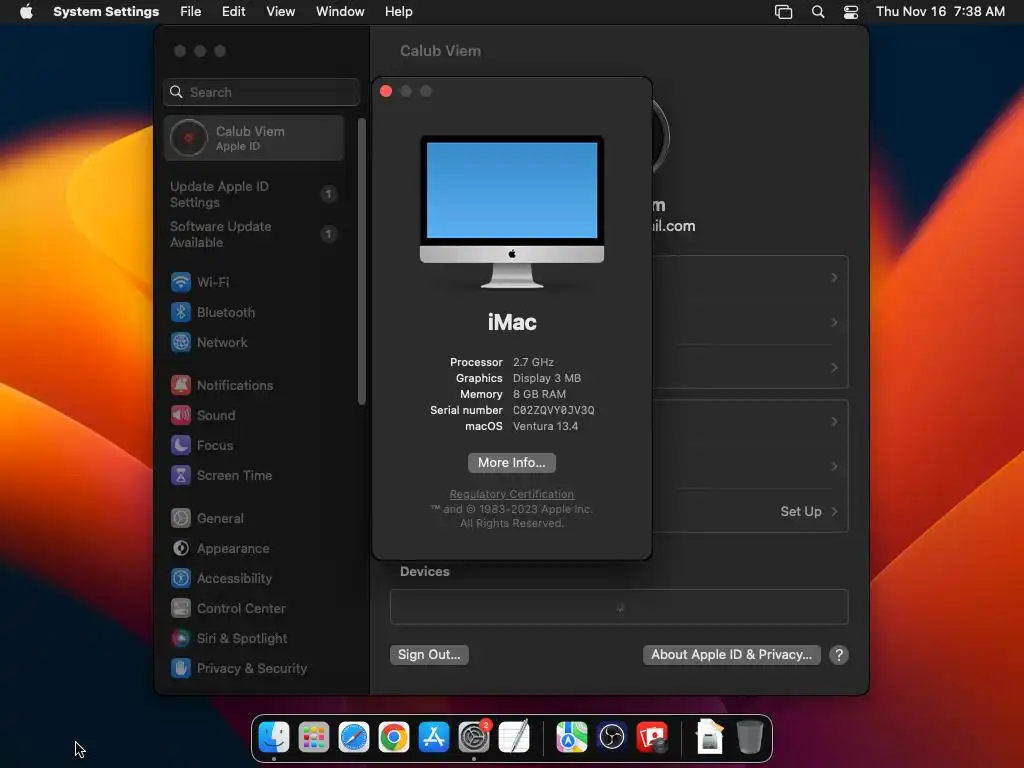Click the red photo stack app in Dock
Image resolution: width=1024 pixels, height=768 pixels.
point(652,737)
